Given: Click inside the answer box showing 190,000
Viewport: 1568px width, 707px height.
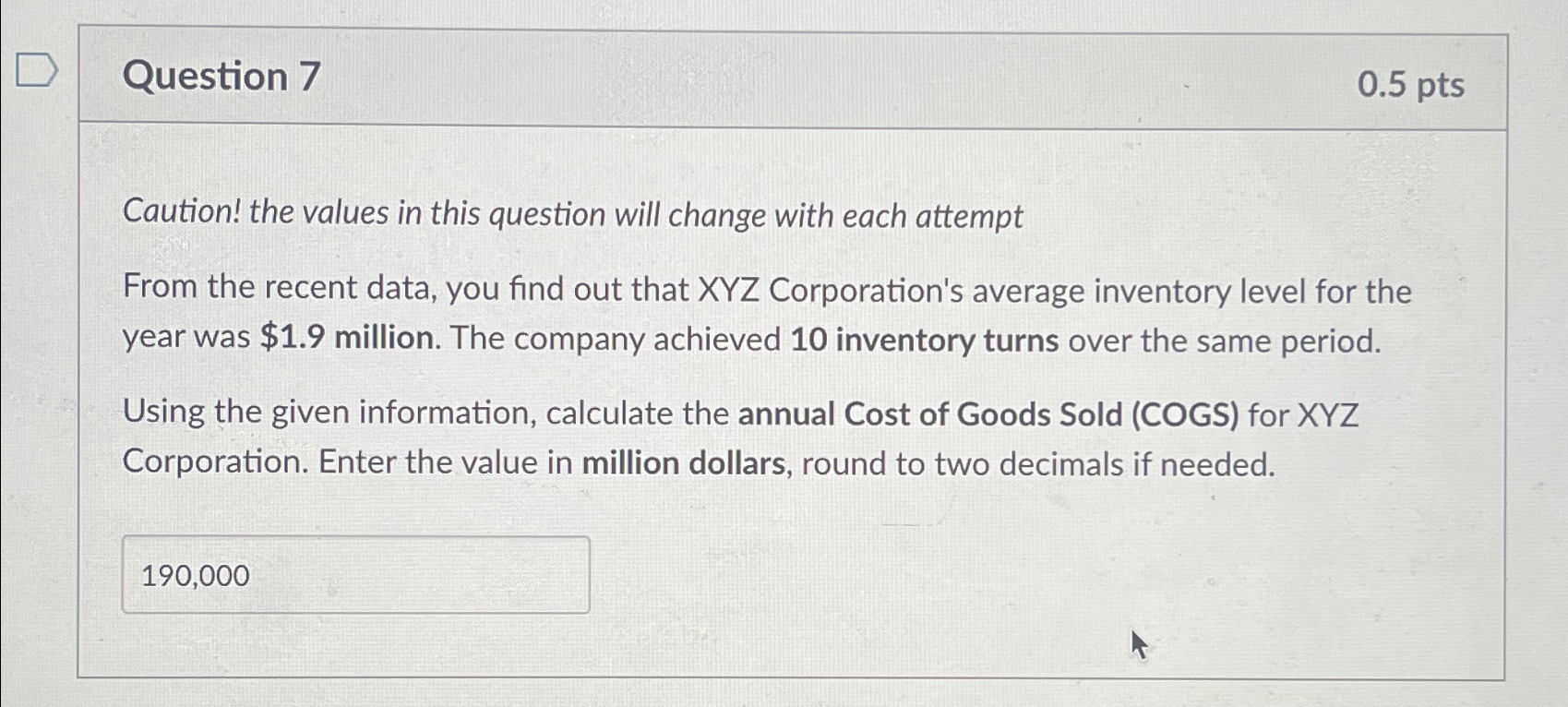Looking at the screenshot, I should click(355, 573).
